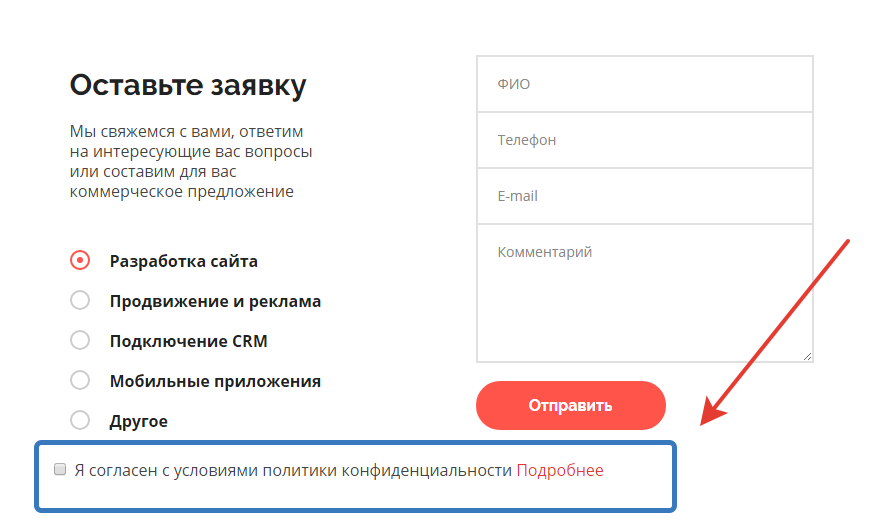The height and width of the screenshot is (532, 885).
Task: Choose the 'Продвижение и реклама' radio circle
Action: point(80,300)
